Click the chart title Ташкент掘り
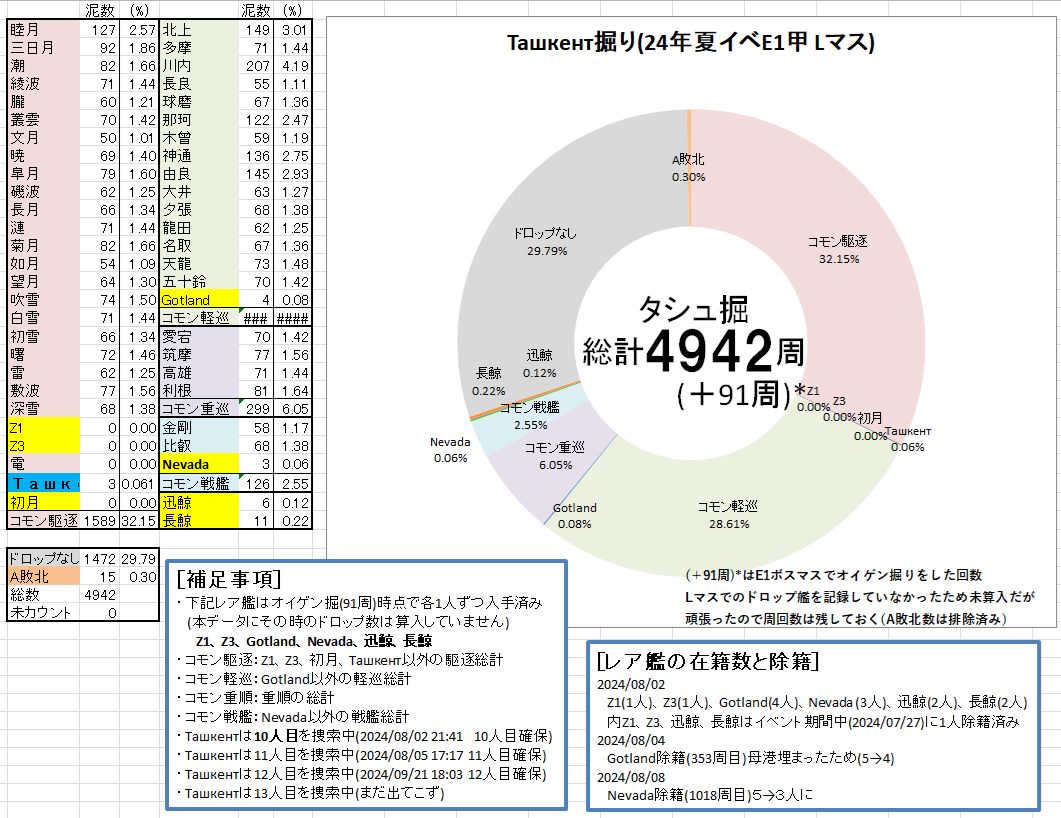Viewport: 1061px width, 818px height. point(691,43)
